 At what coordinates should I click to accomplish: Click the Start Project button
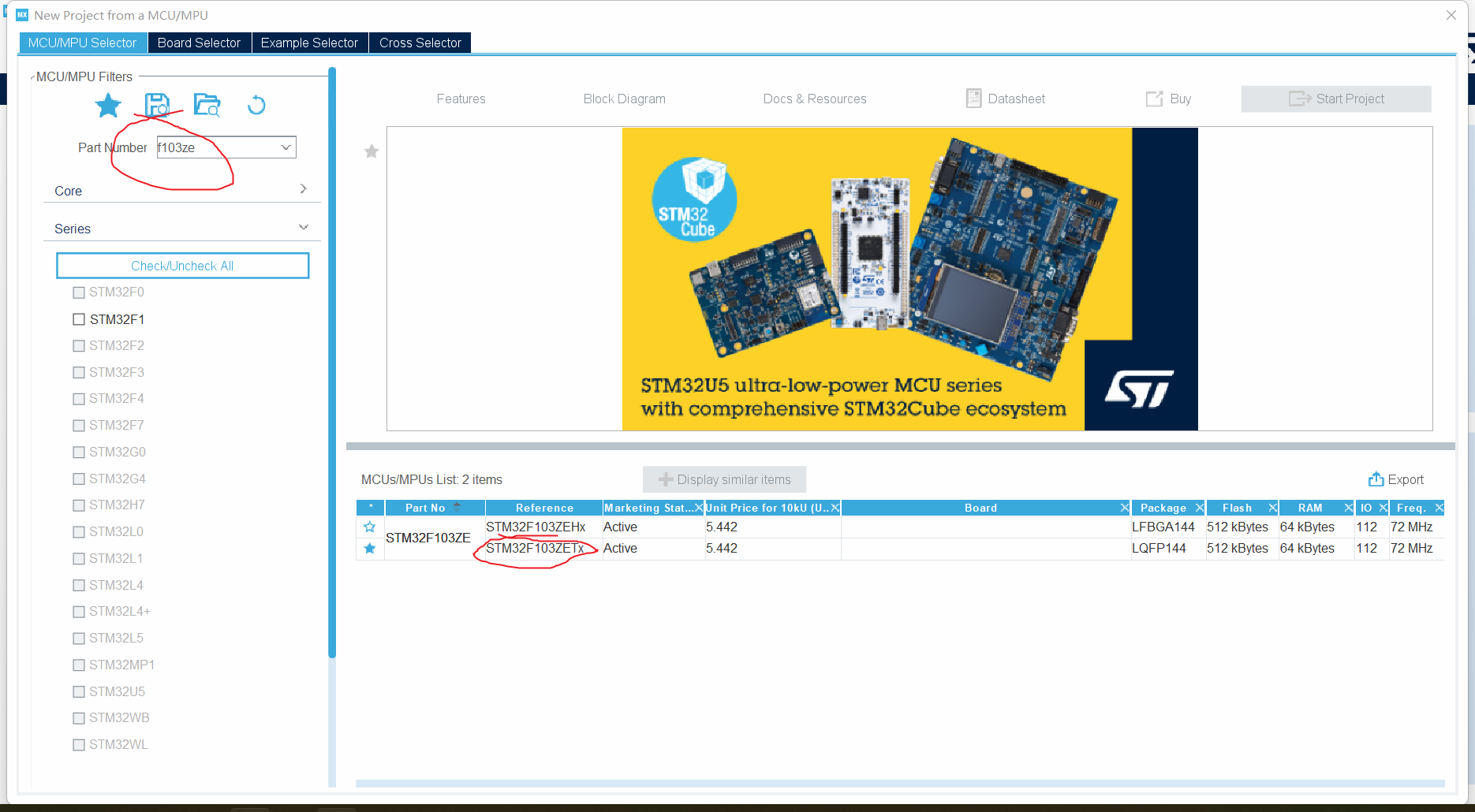click(1336, 99)
